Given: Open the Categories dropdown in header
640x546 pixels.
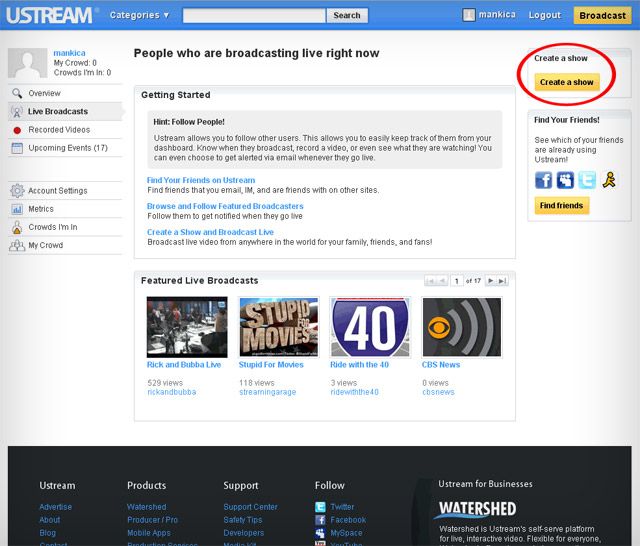Looking at the screenshot, I should [x=139, y=15].
